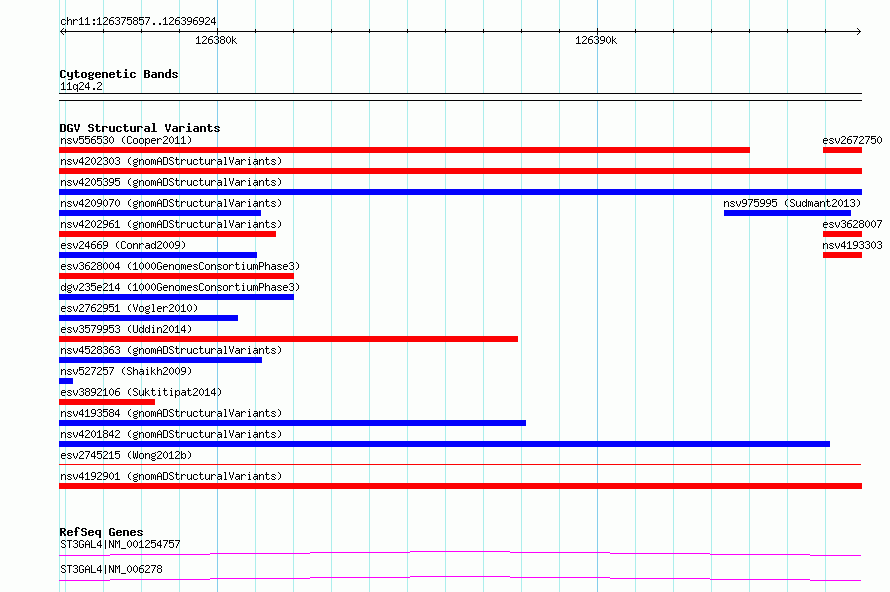Open the ST3GAL4|NM_001254757 gene track
The height and width of the screenshot is (592, 890).
(460, 553)
